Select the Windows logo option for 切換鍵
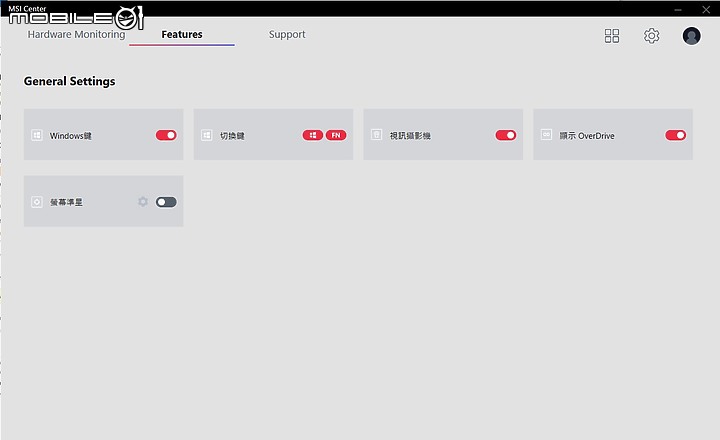The height and width of the screenshot is (440, 720). (x=313, y=135)
